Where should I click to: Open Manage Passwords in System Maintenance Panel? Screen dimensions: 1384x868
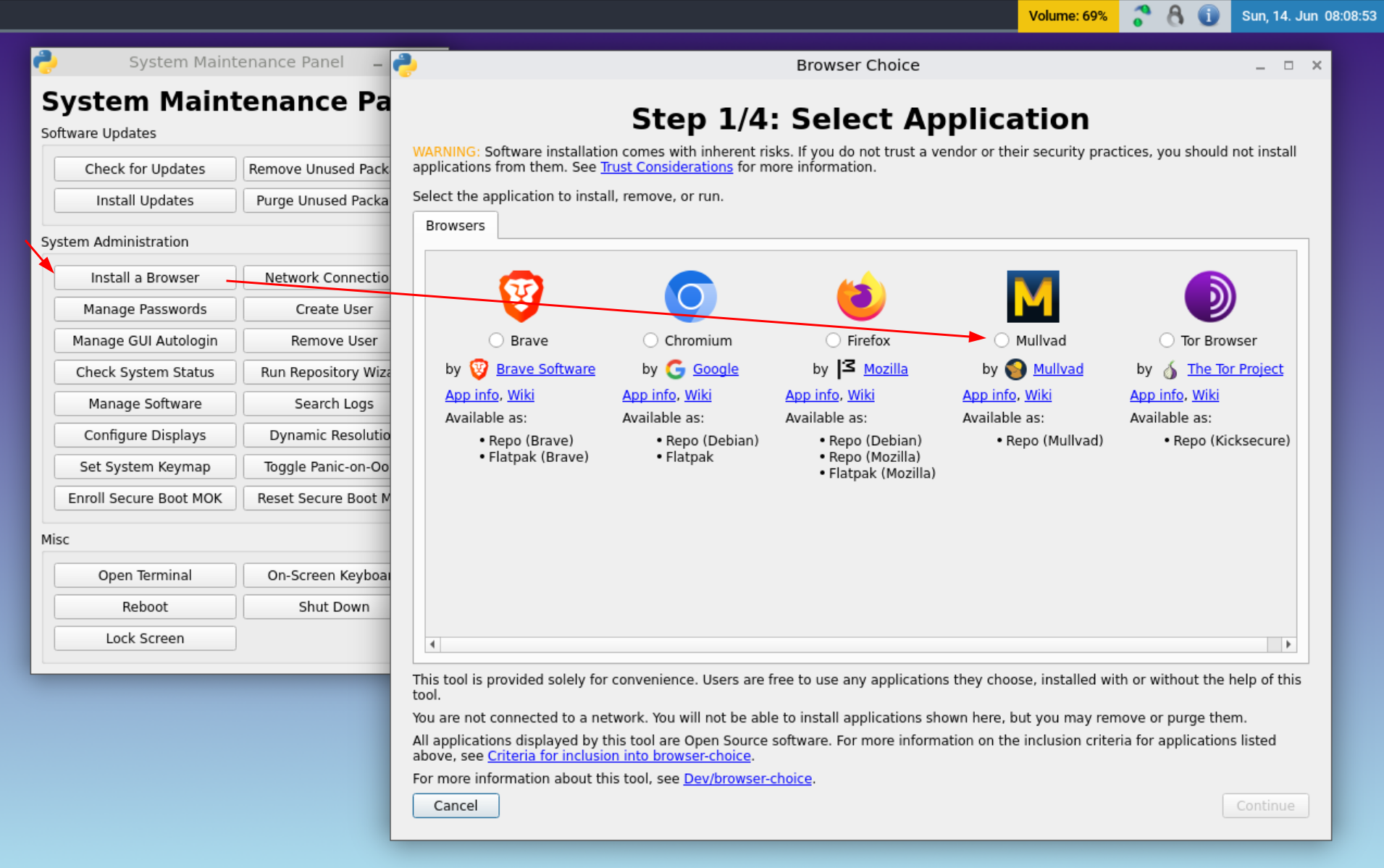click(x=145, y=309)
